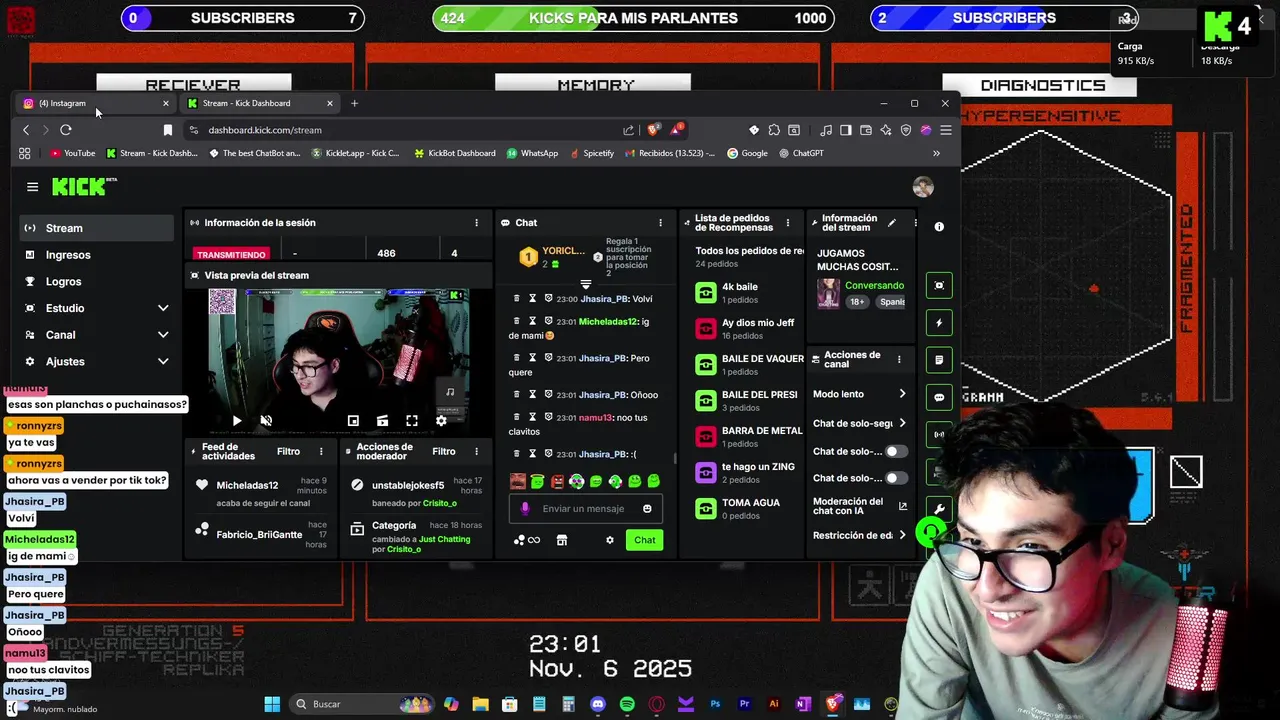Open Acciones de canal options menu
The height and width of the screenshot is (720, 1280).
coord(899,359)
